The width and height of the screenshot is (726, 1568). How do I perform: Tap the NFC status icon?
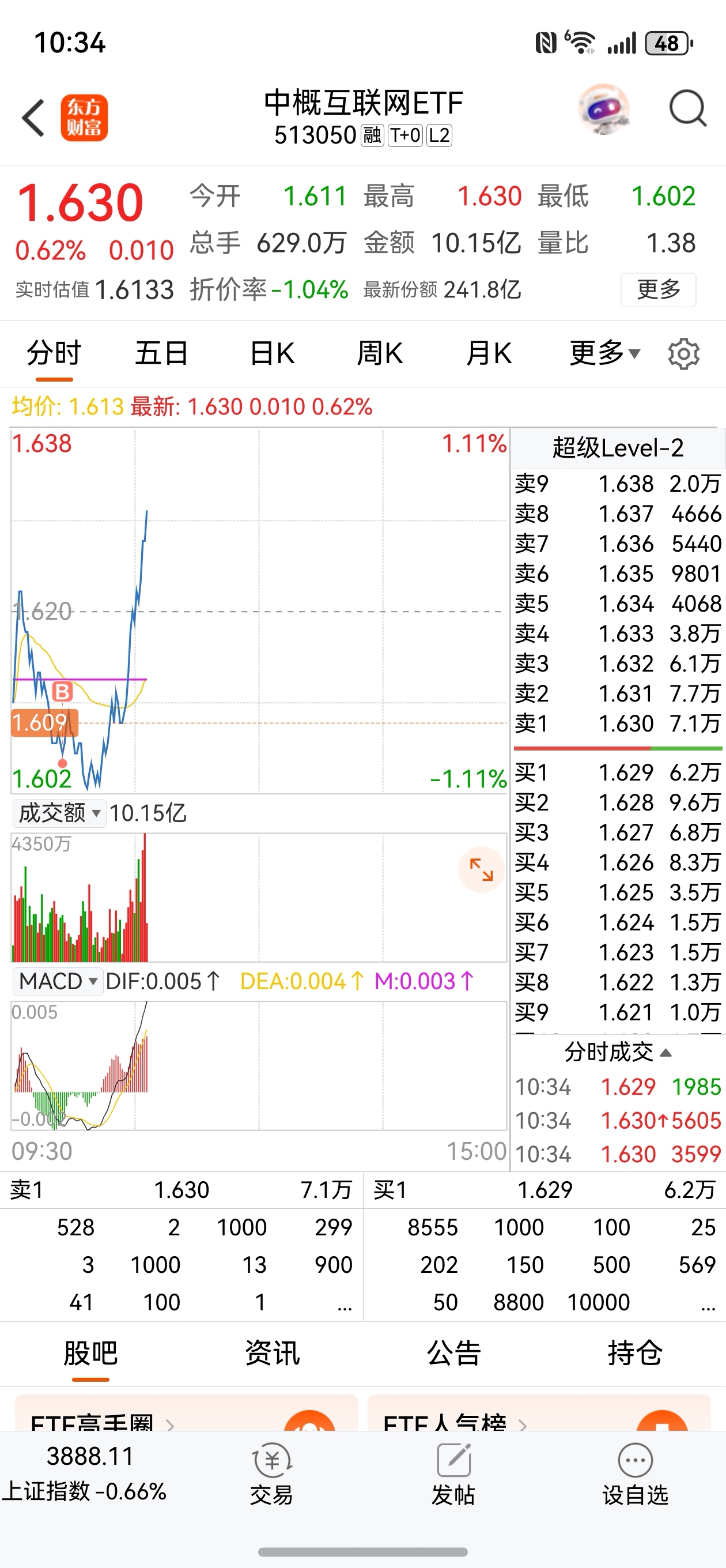pos(546,43)
